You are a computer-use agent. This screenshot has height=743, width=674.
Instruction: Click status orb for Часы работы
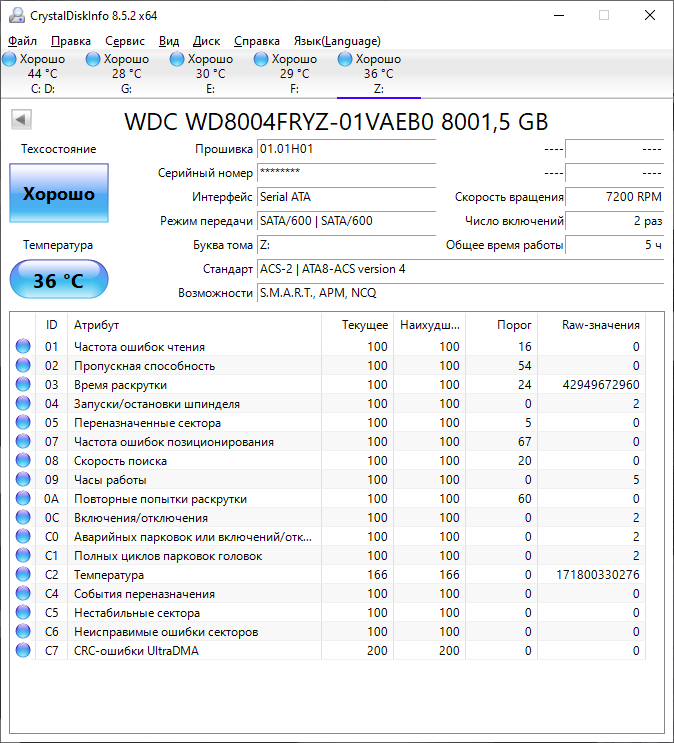23,480
